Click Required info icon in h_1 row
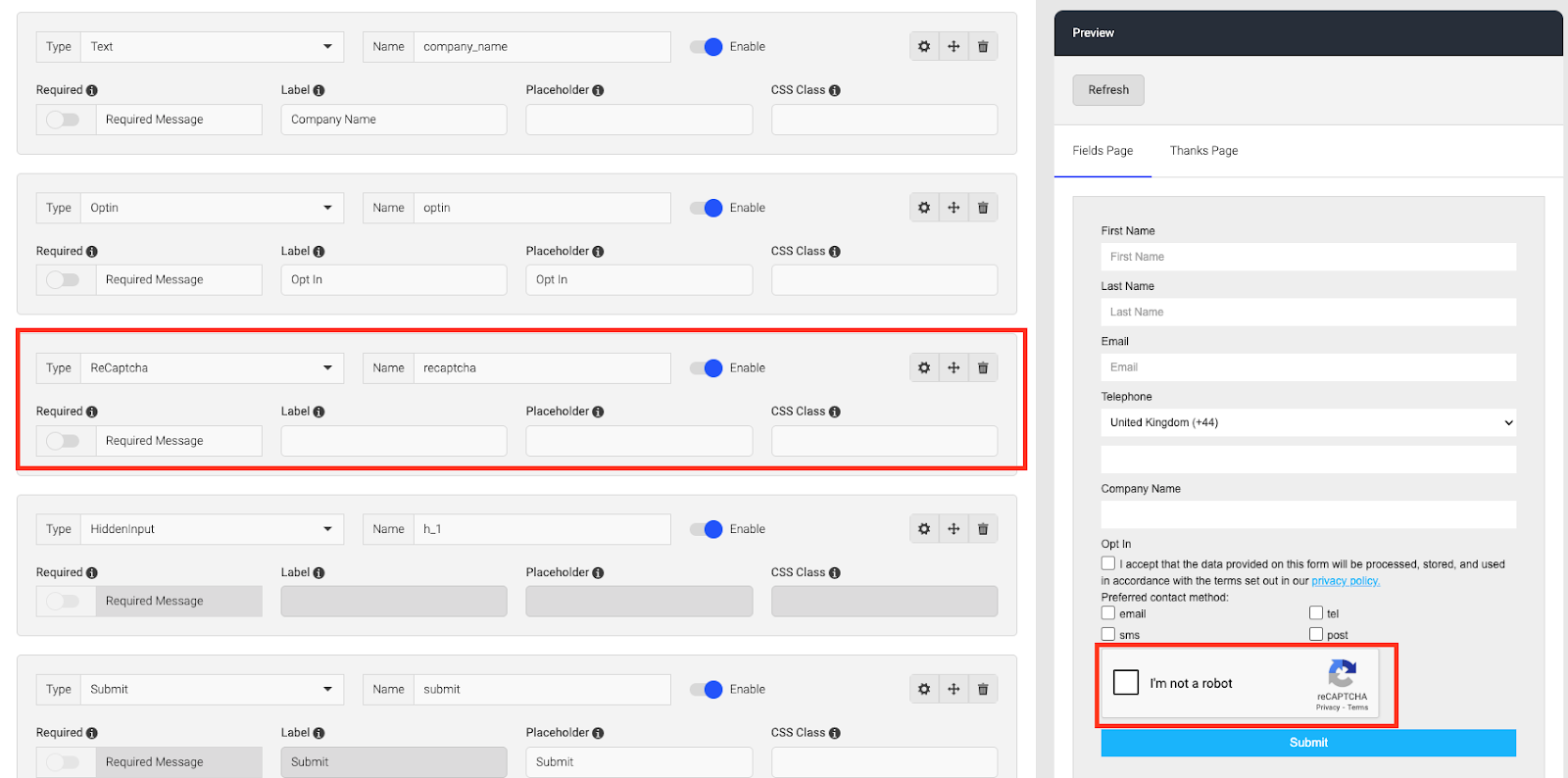This screenshot has height=778, width=1568. click(92, 573)
